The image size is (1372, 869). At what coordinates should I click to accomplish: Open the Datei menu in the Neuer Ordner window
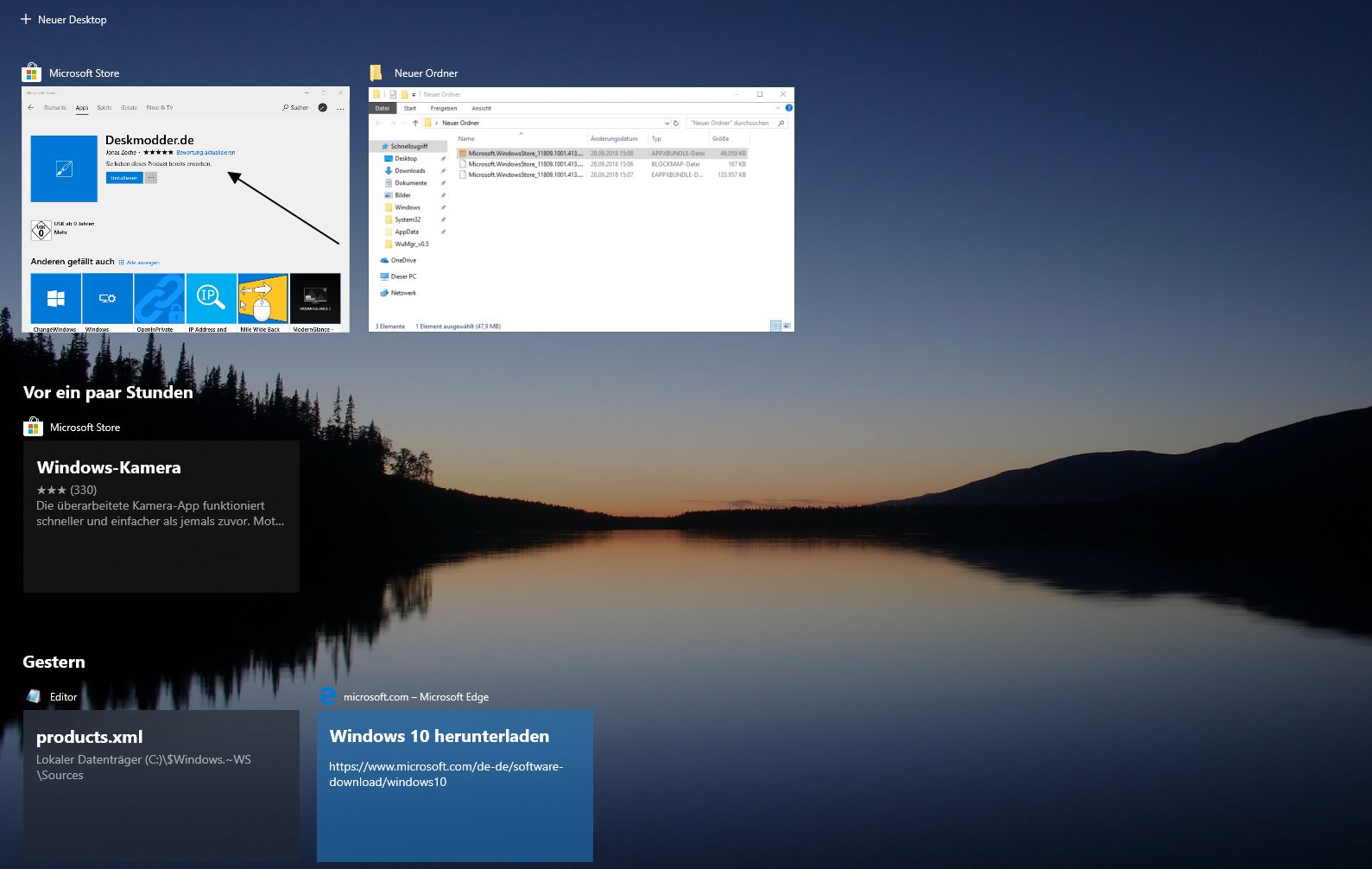click(383, 108)
